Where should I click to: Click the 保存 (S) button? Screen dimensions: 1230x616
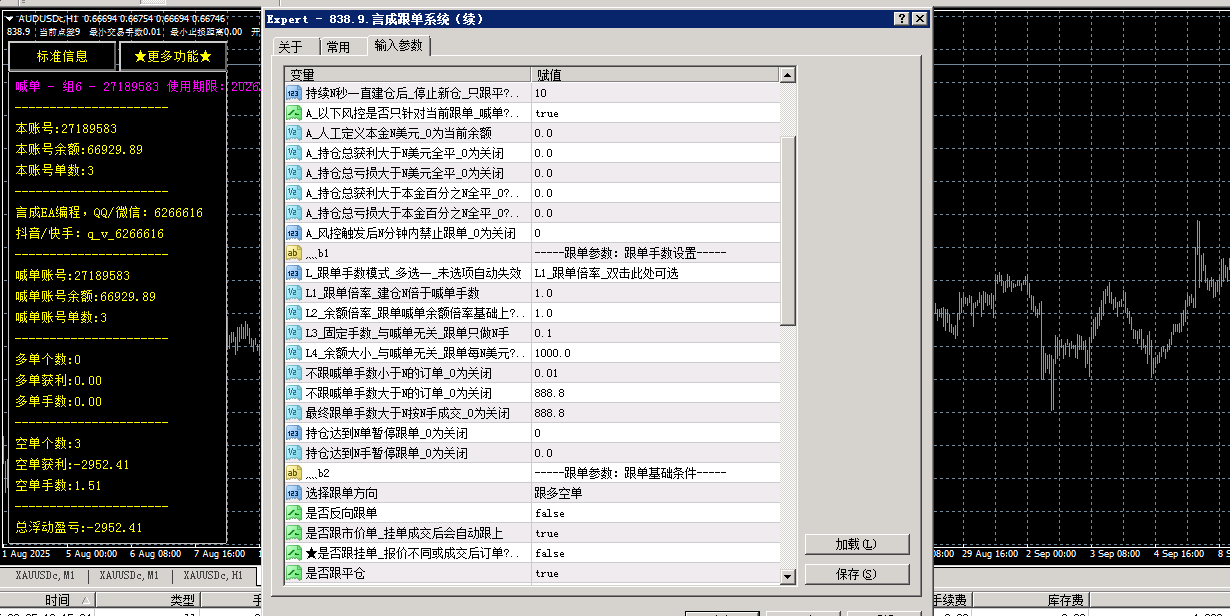coord(856,574)
